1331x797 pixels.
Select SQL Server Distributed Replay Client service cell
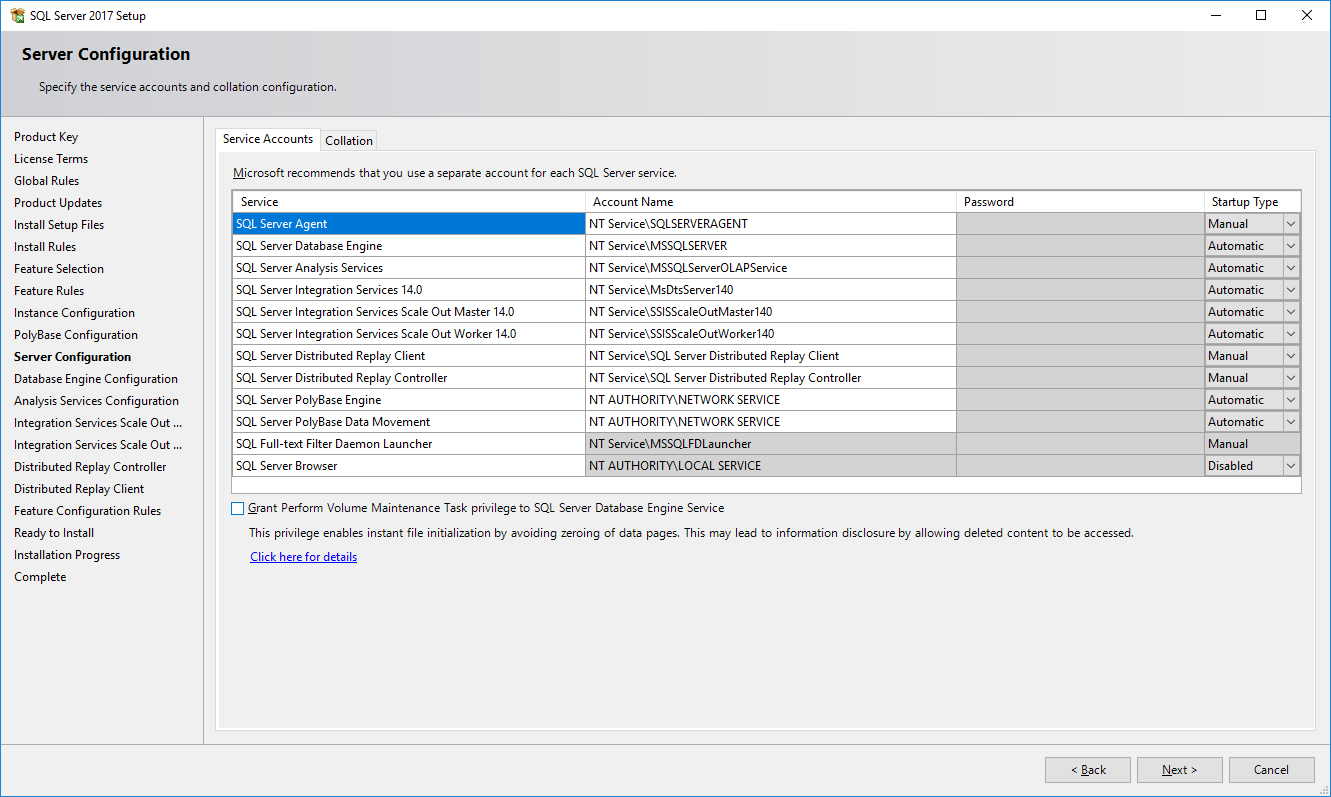pyautogui.click(x=409, y=356)
